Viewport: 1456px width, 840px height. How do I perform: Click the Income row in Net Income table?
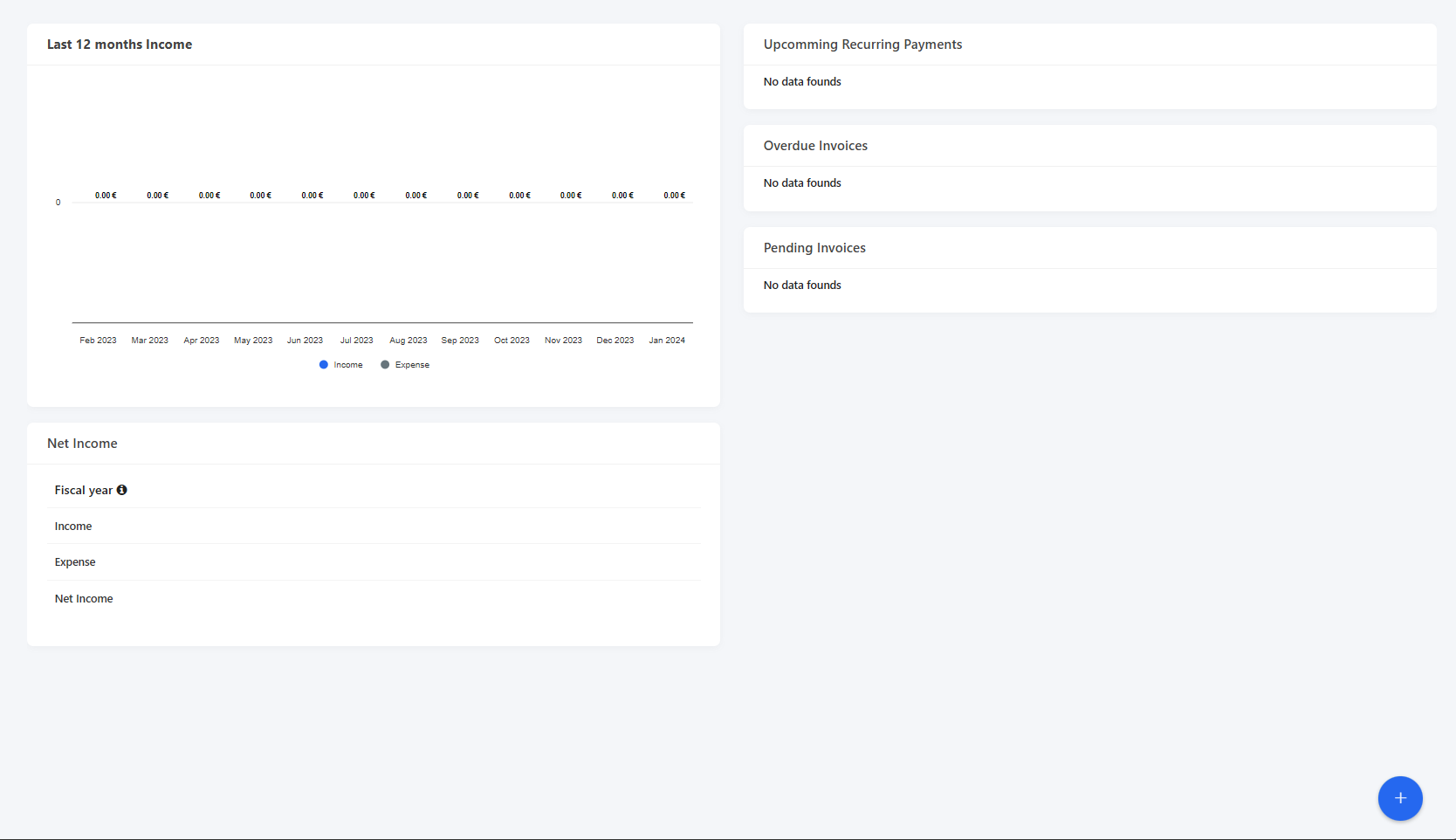(x=374, y=527)
